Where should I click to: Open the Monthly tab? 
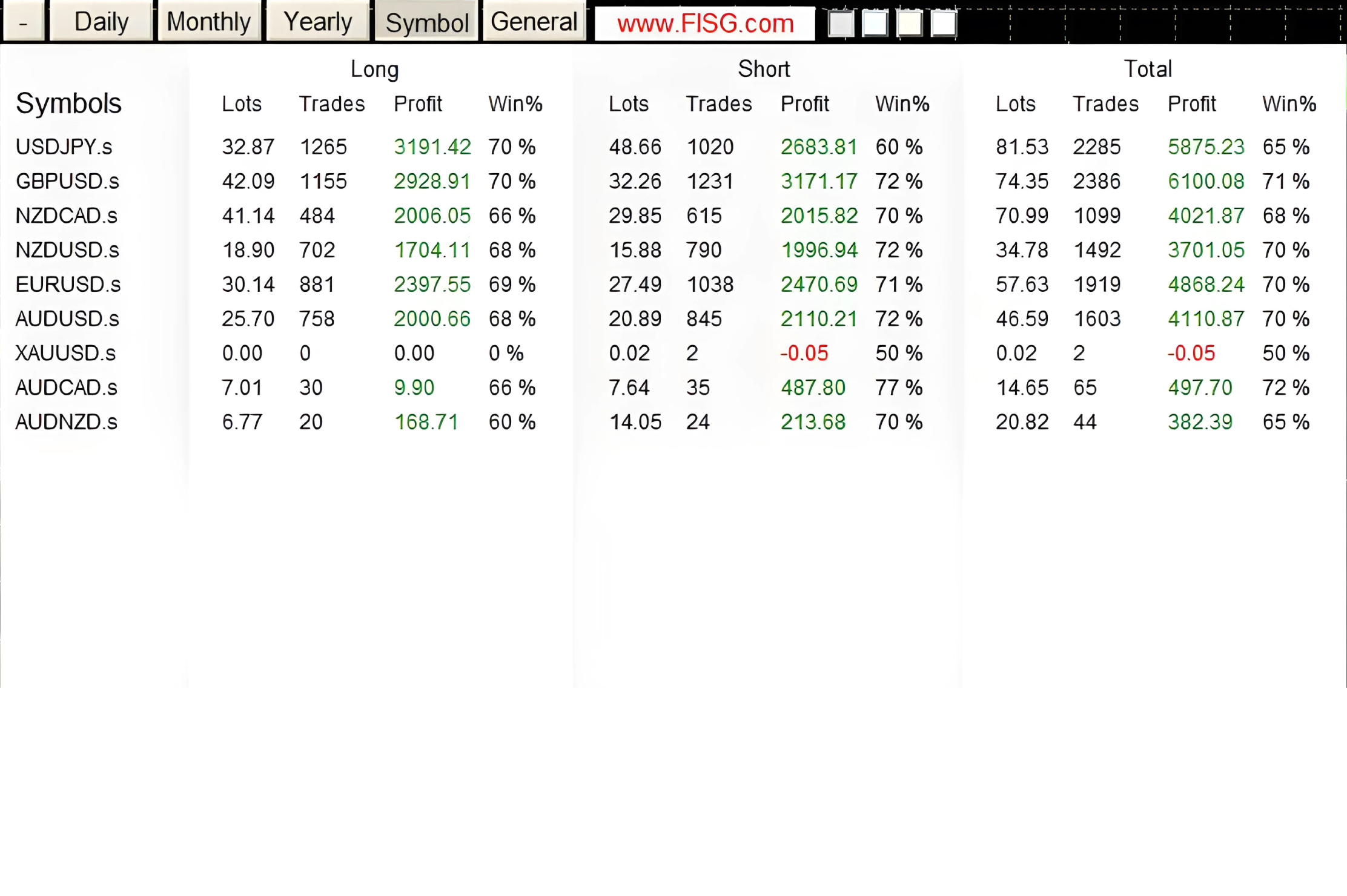click(x=209, y=22)
